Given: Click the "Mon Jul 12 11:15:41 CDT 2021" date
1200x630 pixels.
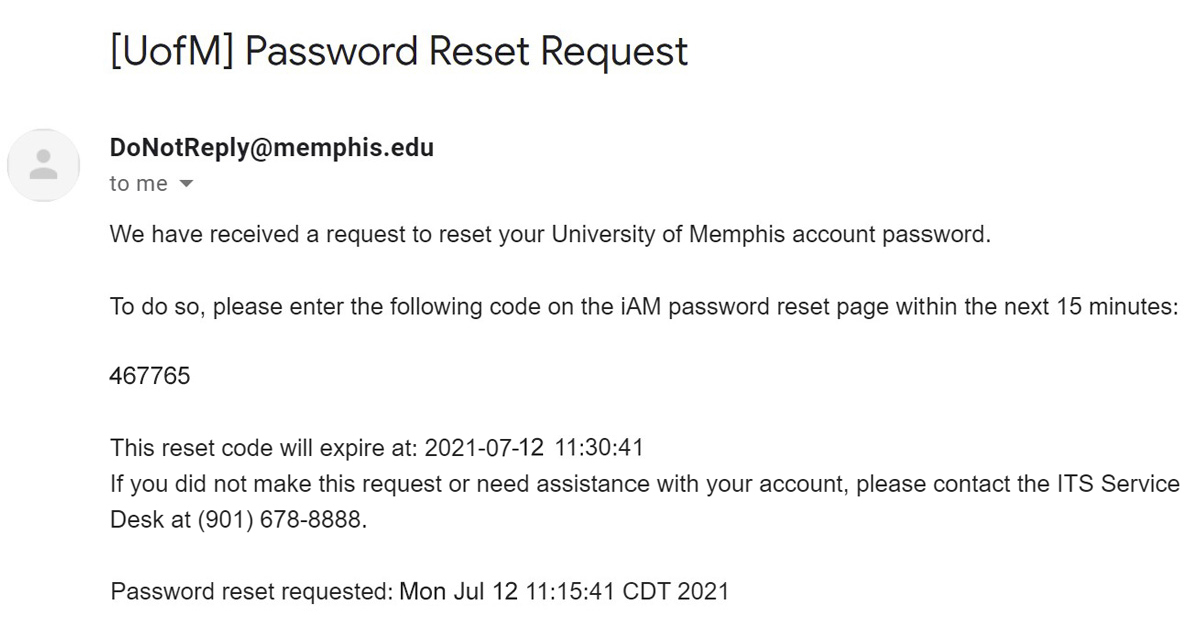Looking at the screenshot, I should 564,591.
